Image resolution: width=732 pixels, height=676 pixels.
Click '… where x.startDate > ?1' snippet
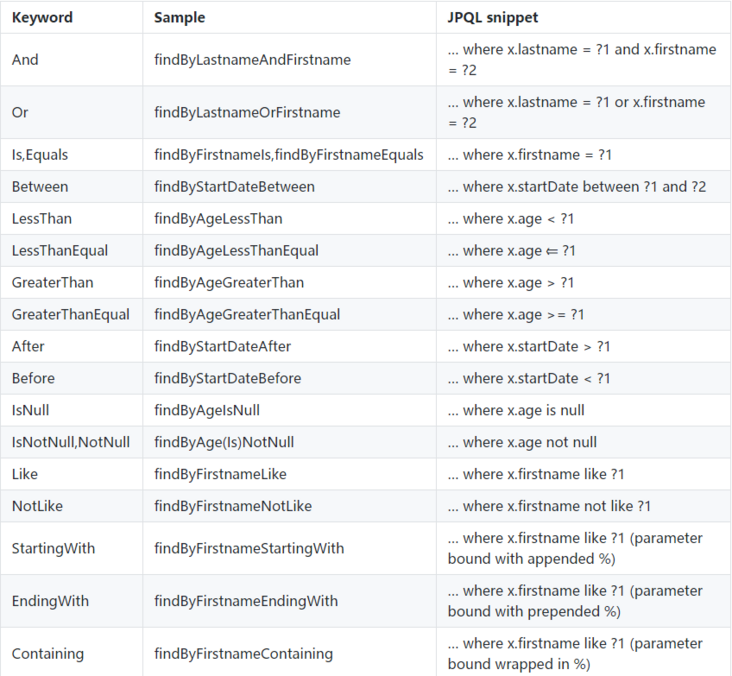coord(528,346)
